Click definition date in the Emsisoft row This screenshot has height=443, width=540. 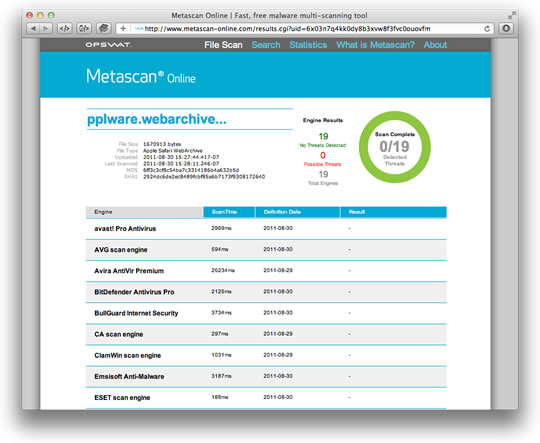(x=278, y=376)
